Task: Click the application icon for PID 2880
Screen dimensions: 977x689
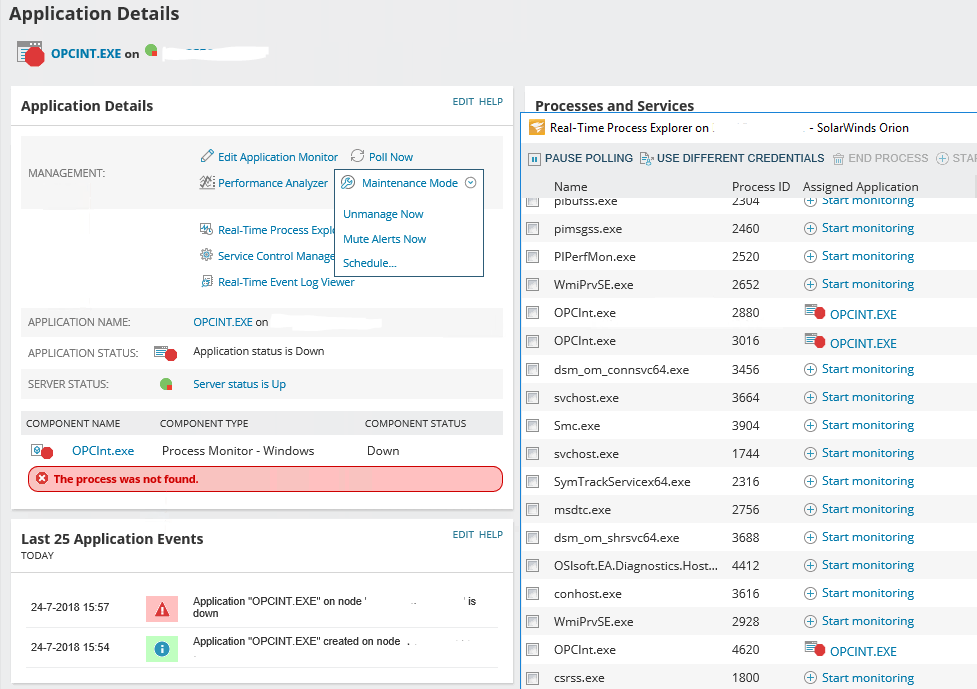Action: tap(814, 311)
